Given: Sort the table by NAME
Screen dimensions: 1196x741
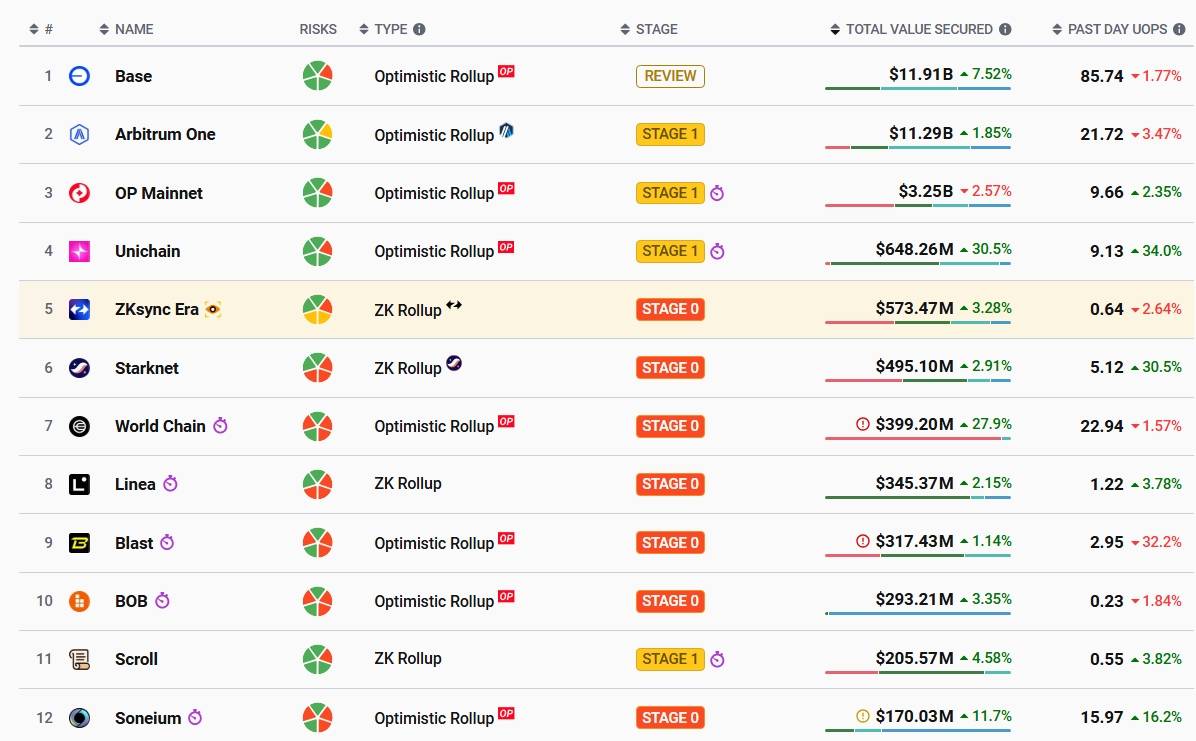Looking at the screenshot, I should click(x=127, y=29).
